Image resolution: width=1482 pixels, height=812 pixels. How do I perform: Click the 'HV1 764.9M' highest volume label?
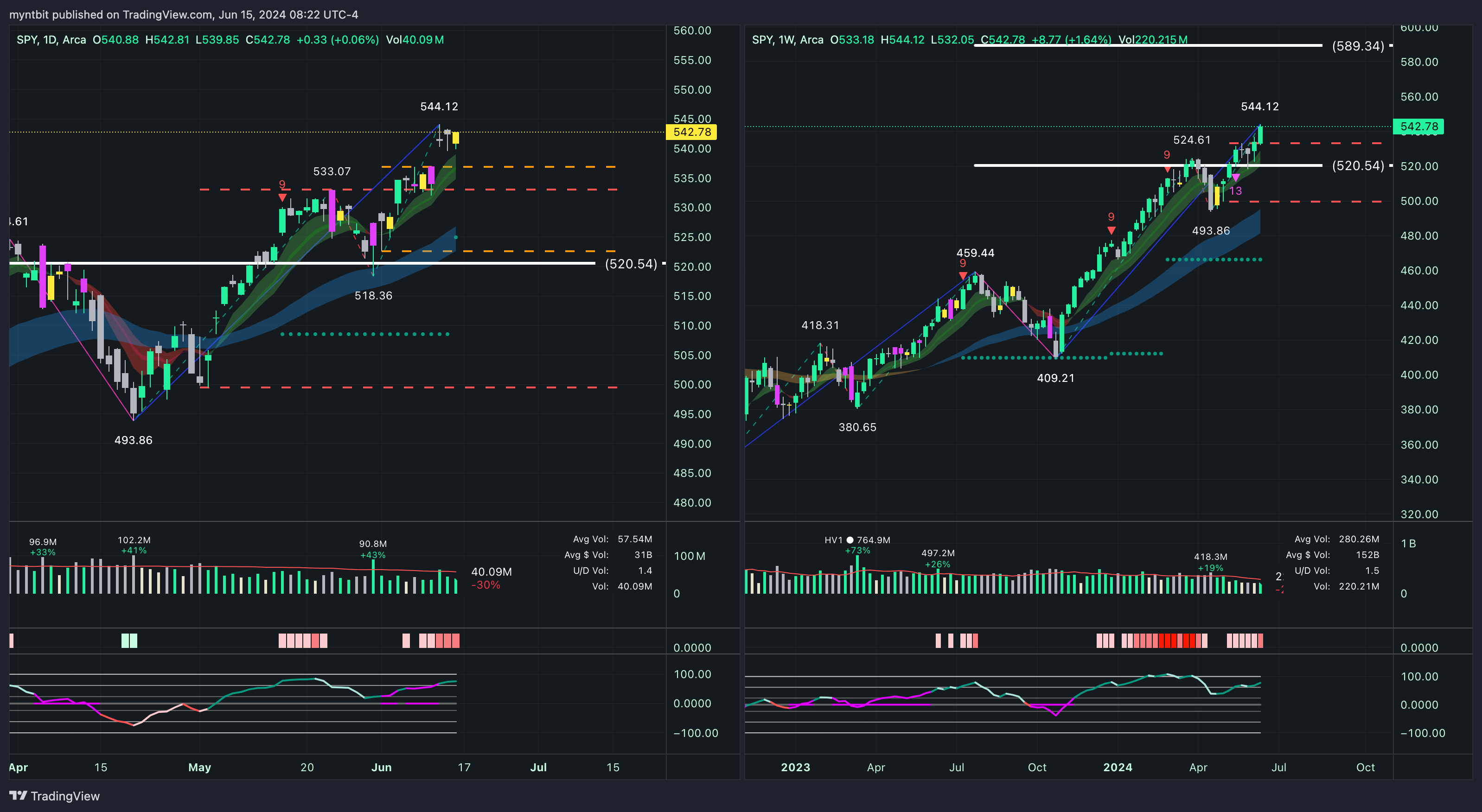pyautogui.click(x=856, y=540)
